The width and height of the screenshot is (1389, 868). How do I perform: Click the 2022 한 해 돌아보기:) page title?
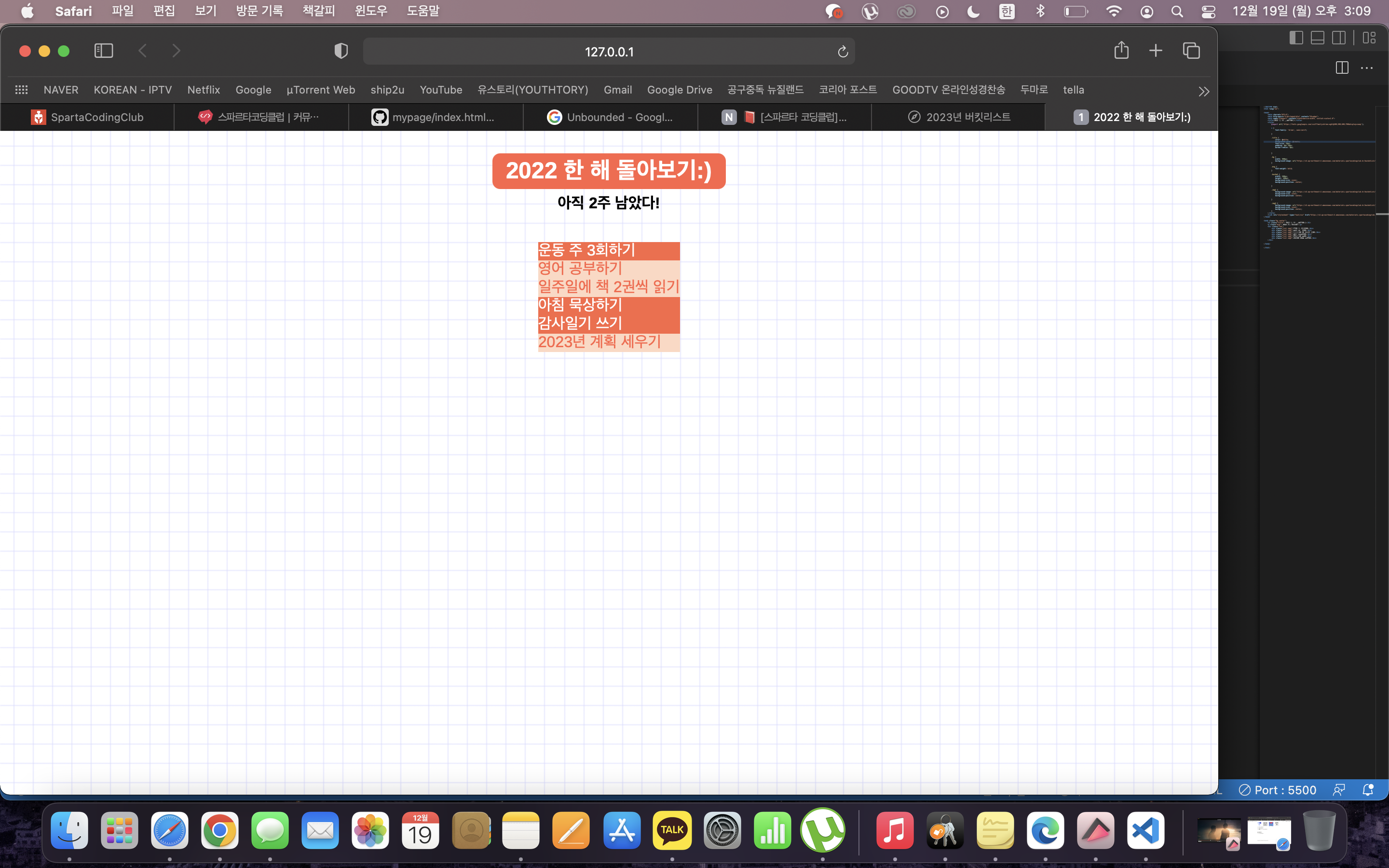608,171
